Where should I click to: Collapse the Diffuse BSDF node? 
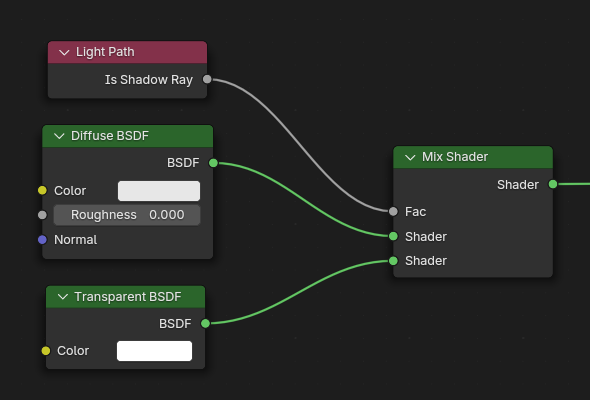tap(59, 136)
